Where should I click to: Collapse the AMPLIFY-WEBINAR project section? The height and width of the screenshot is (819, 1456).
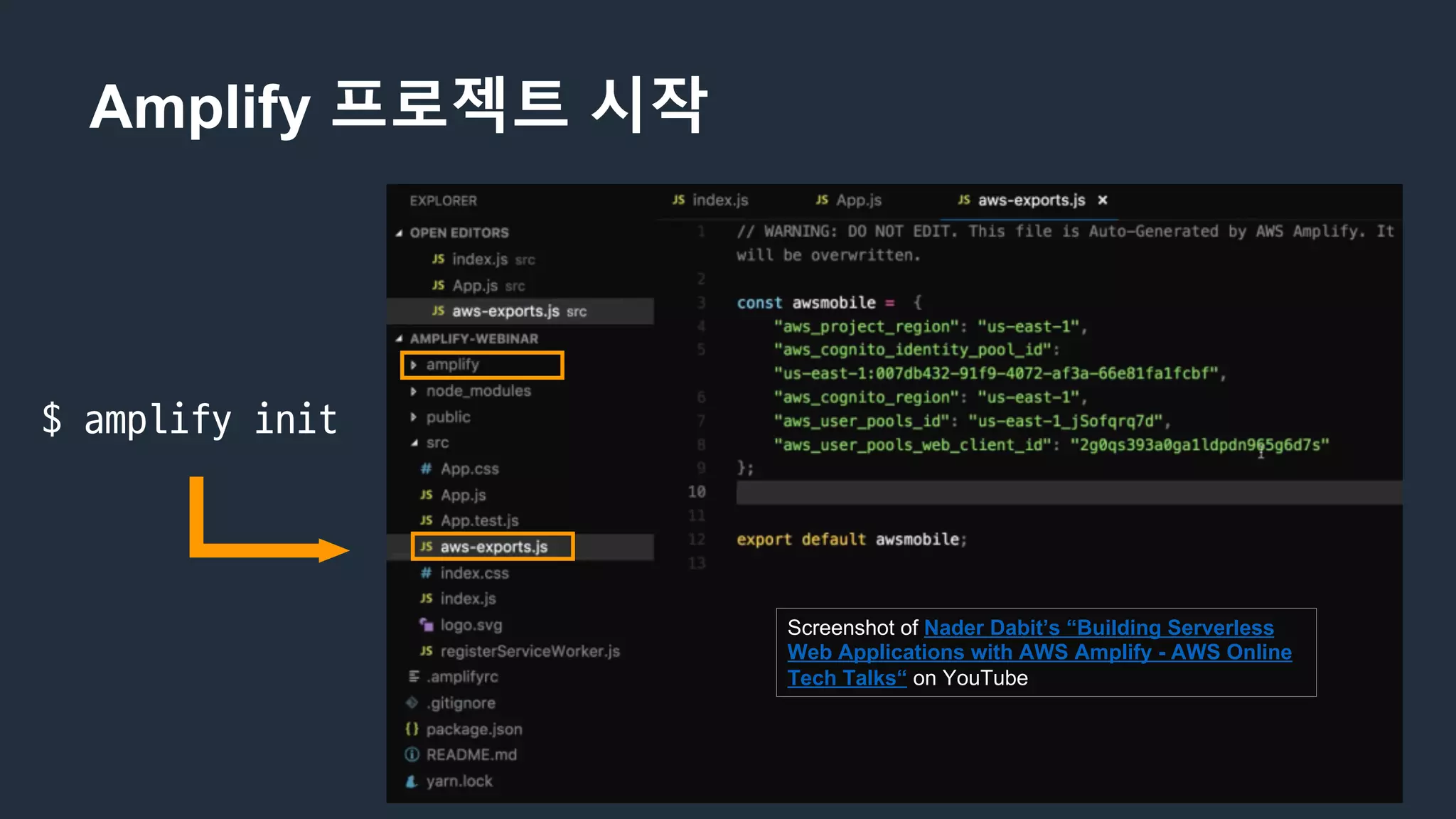466,339
